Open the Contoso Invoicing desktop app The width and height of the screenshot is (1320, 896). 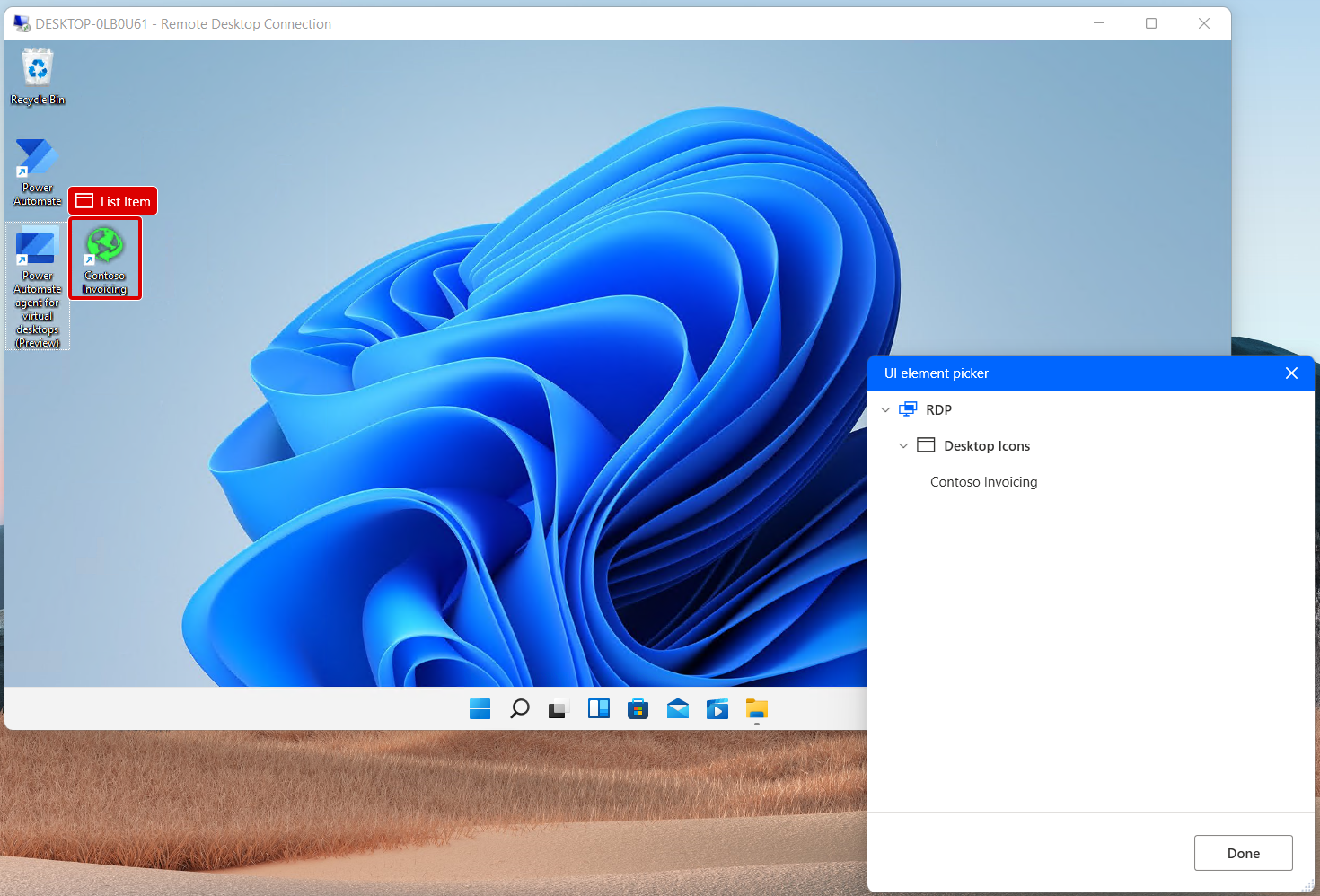[x=104, y=258]
